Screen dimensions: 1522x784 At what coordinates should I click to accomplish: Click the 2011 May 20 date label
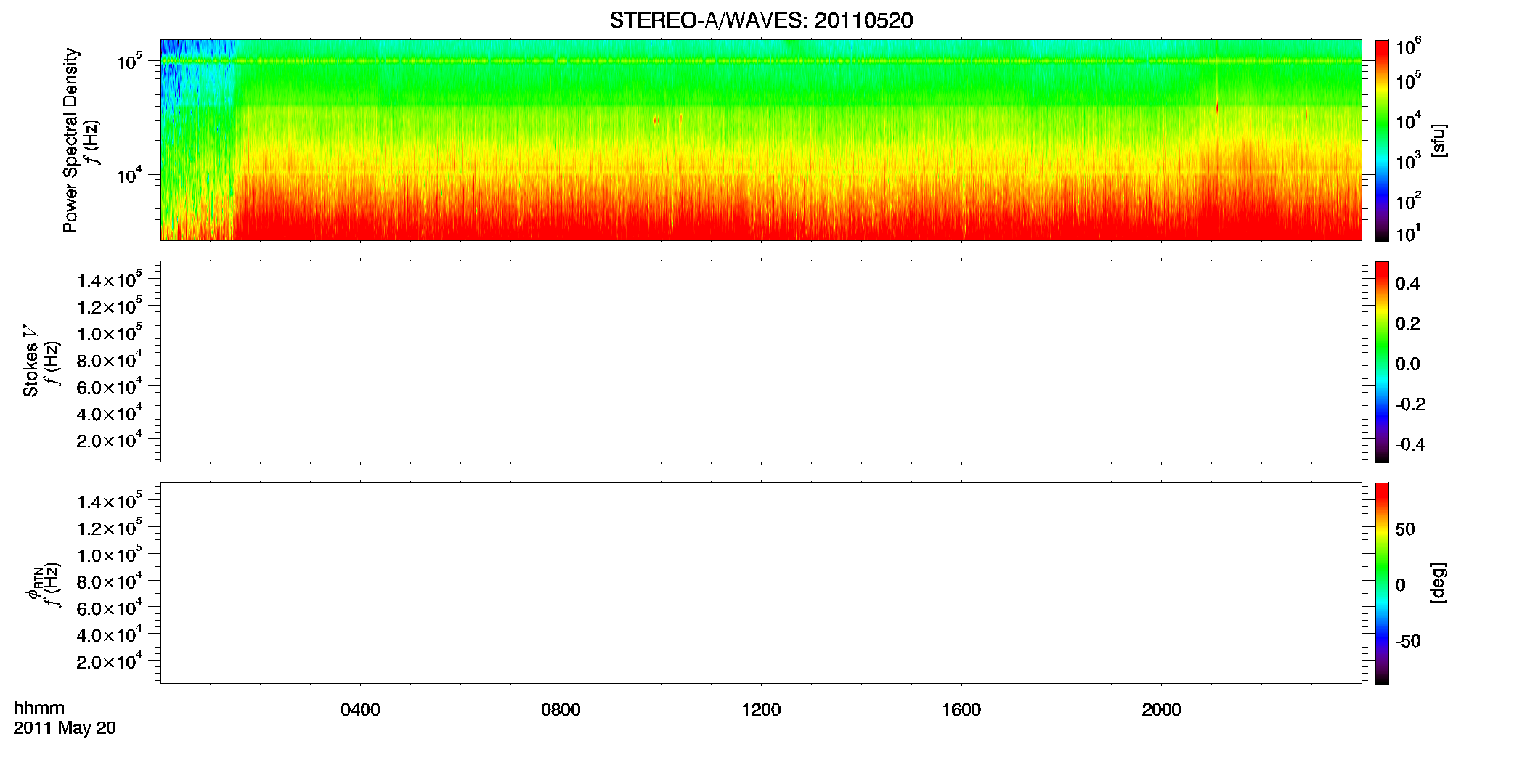[65, 728]
